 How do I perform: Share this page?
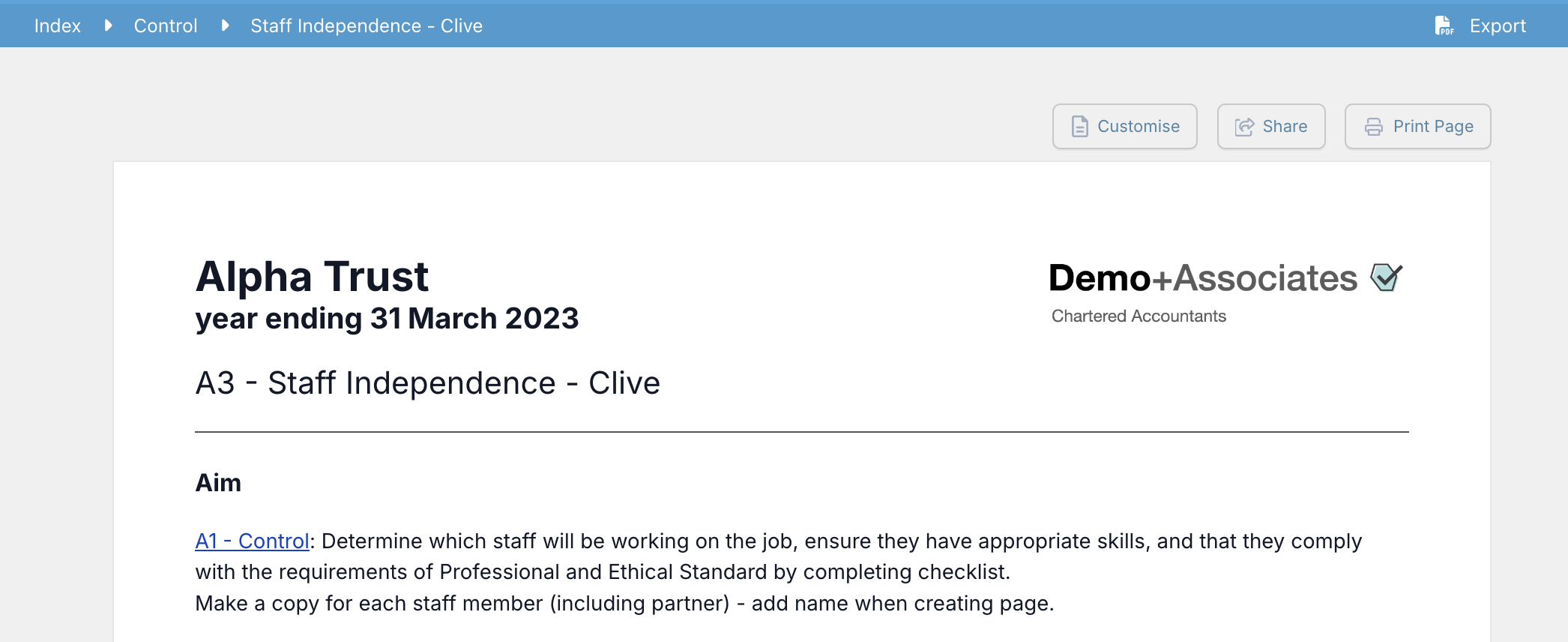click(1271, 126)
